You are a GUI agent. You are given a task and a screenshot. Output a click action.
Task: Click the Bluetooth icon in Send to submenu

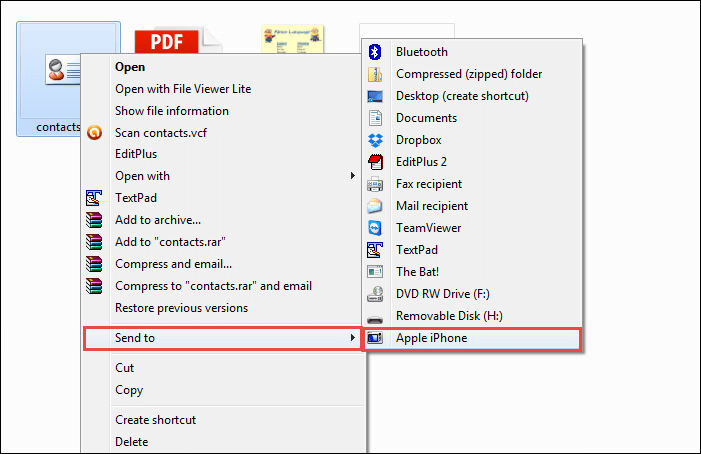click(375, 52)
